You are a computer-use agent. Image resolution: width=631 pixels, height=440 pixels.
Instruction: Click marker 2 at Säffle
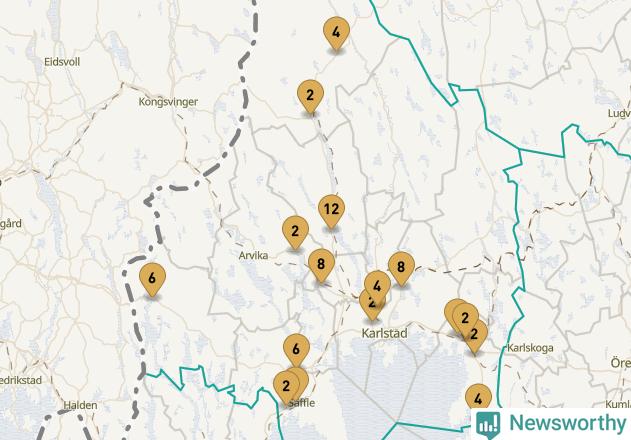(x=285, y=387)
